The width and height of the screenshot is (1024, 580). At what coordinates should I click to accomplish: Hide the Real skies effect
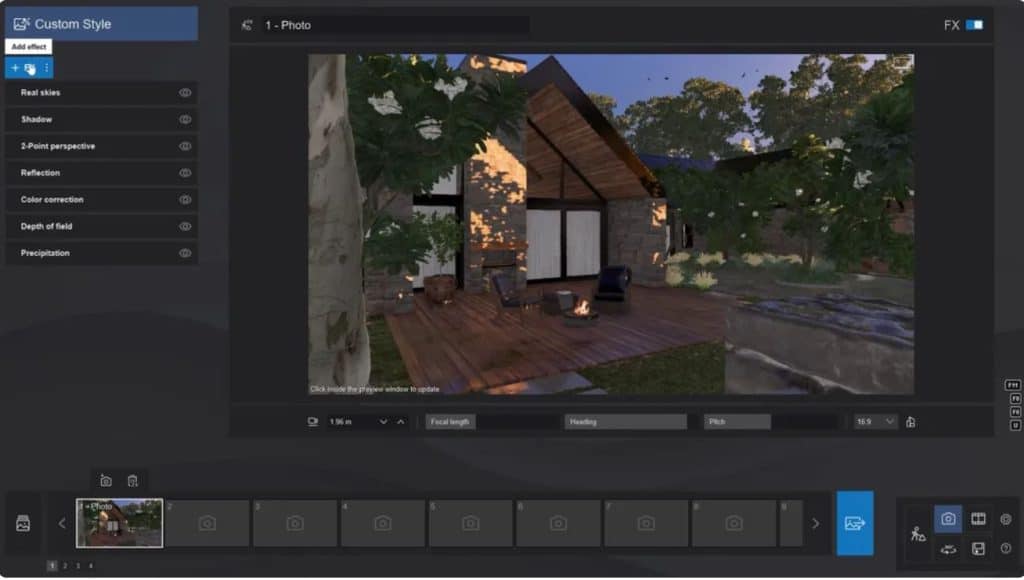tap(183, 93)
